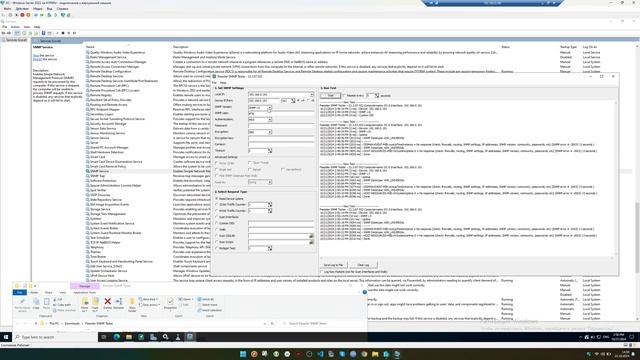Click the Restart the service link
The width and height of the screenshot is (640, 360).
click(x=38, y=59)
